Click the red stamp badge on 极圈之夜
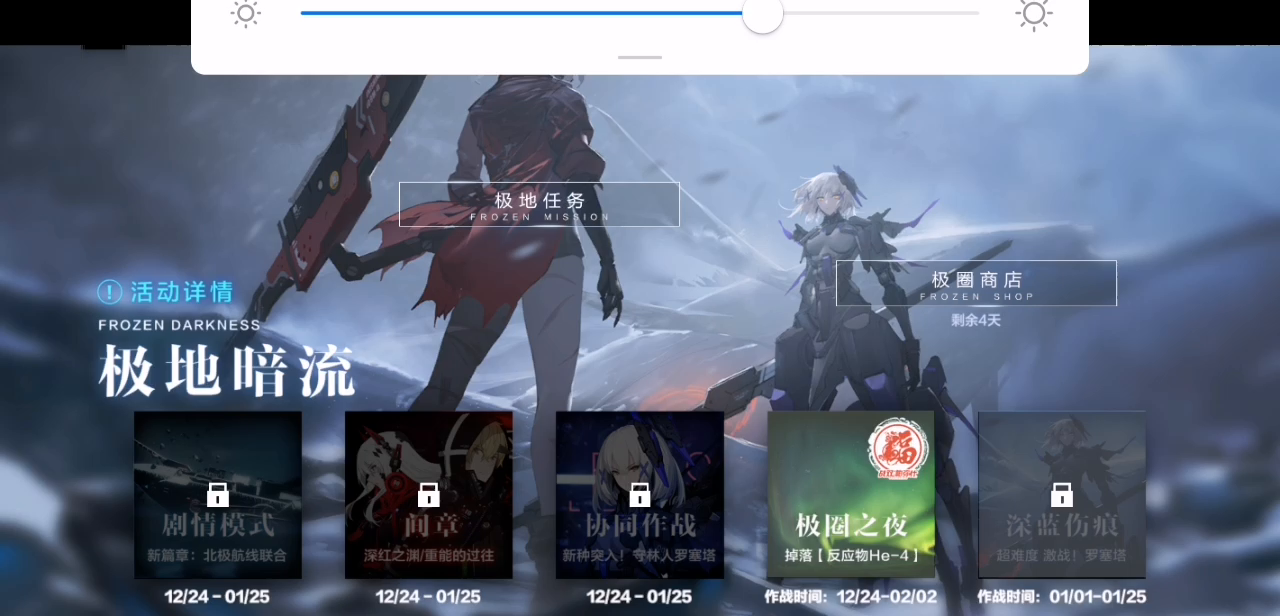Screen dimensions: 1280x616 899,448
